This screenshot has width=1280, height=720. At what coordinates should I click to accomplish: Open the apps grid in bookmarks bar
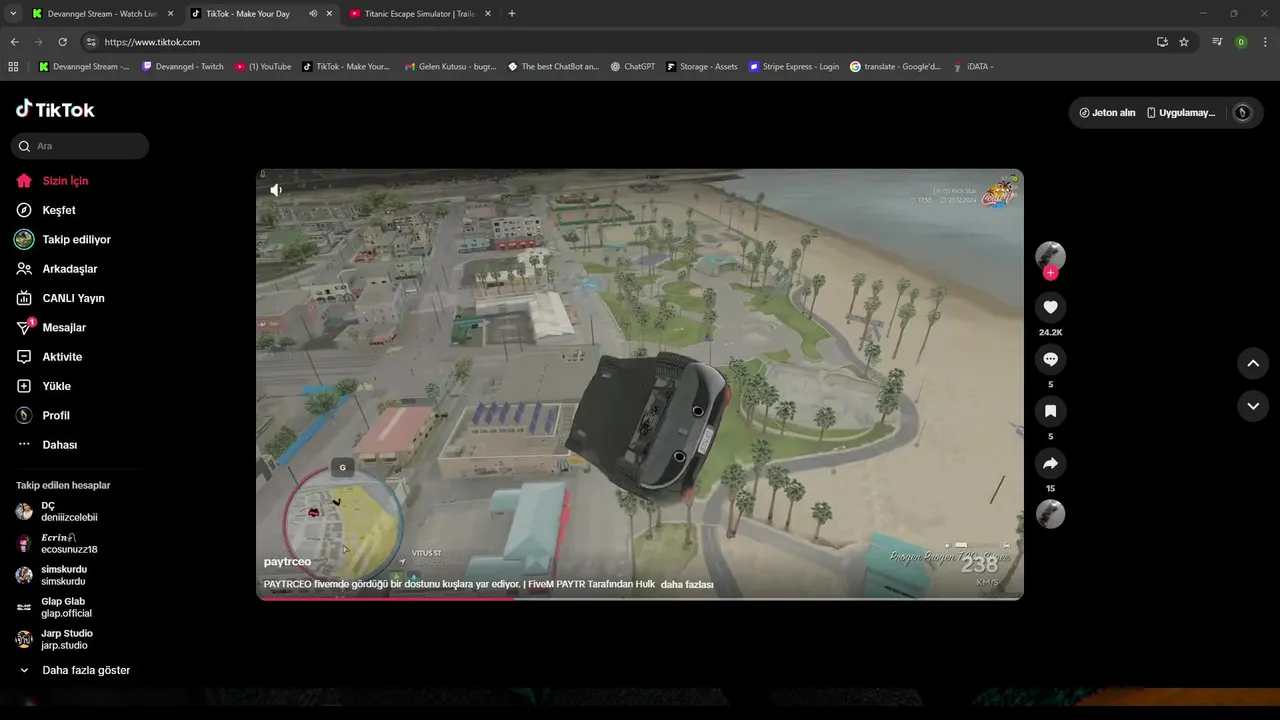(13, 67)
